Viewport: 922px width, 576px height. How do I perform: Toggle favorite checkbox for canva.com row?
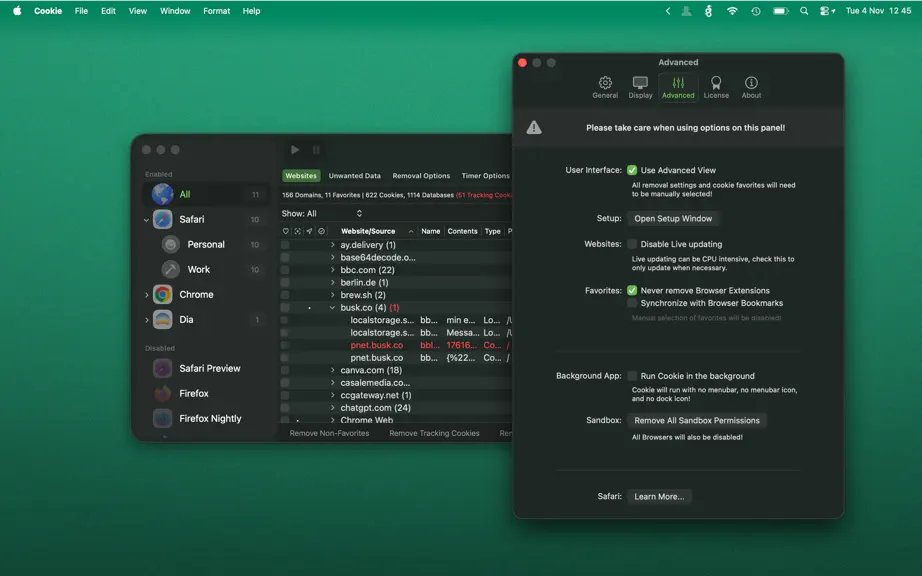coord(285,370)
